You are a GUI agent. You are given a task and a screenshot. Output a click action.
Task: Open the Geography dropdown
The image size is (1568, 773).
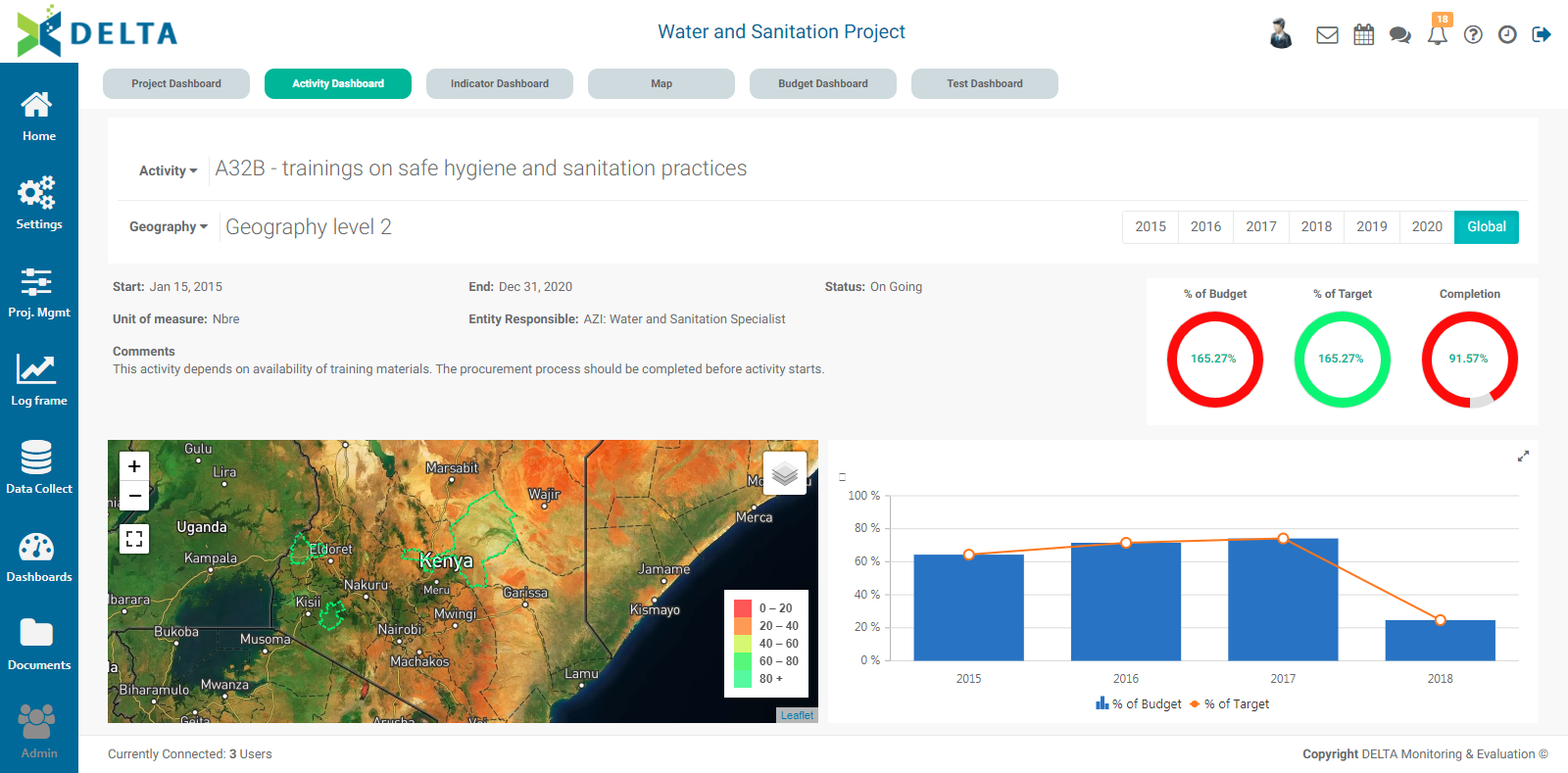168,227
